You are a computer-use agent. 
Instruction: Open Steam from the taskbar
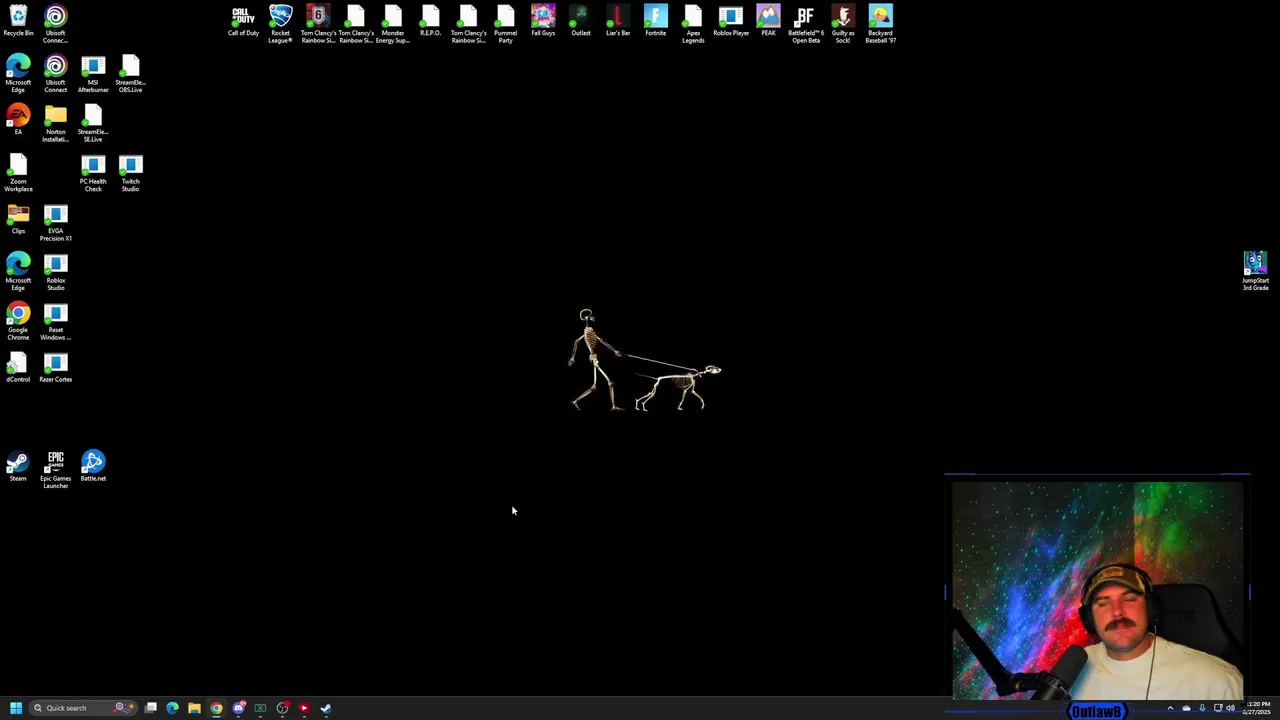(326, 708)
